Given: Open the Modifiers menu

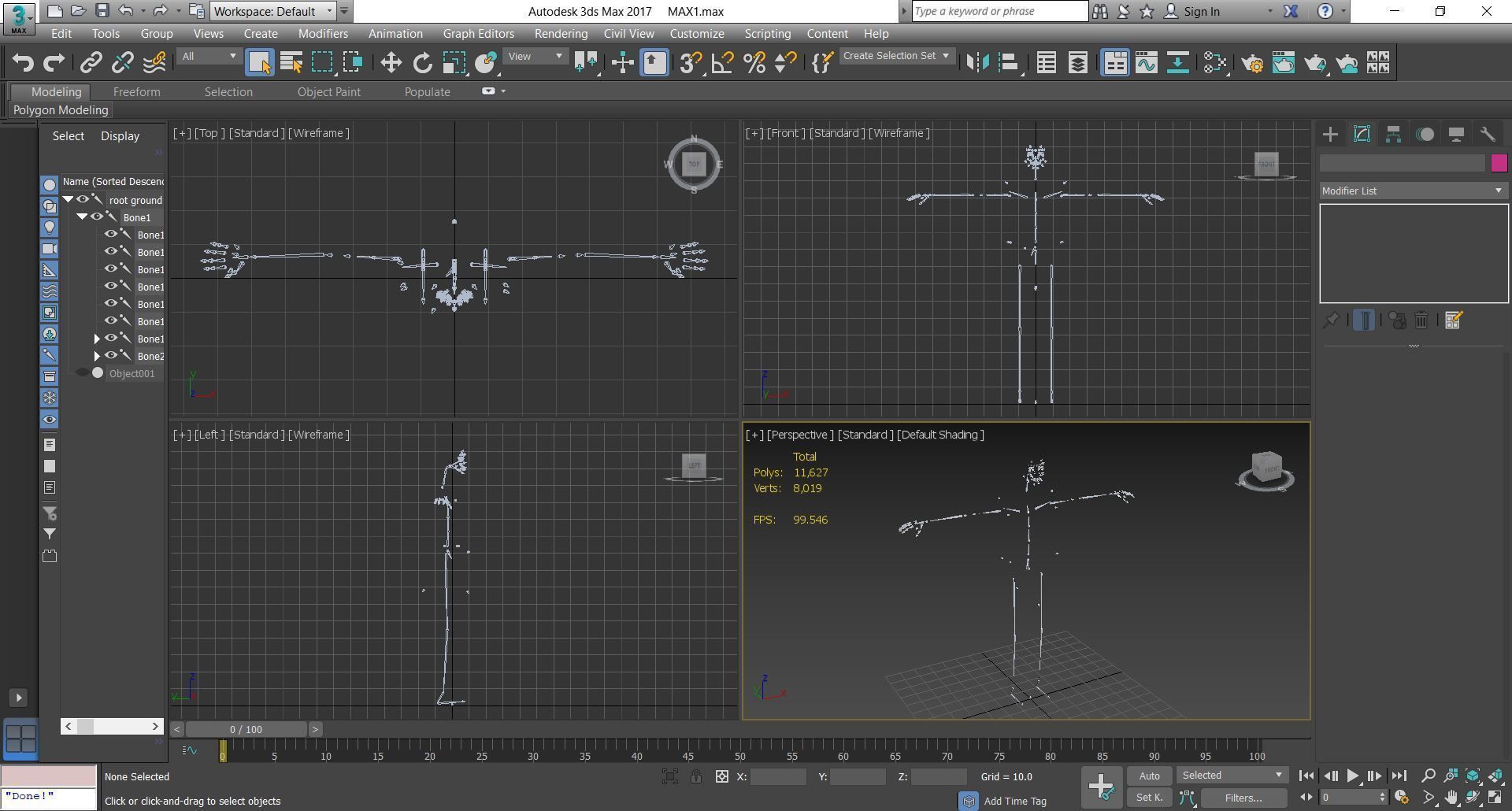Looking at the screenshot, I should [323, 34].
